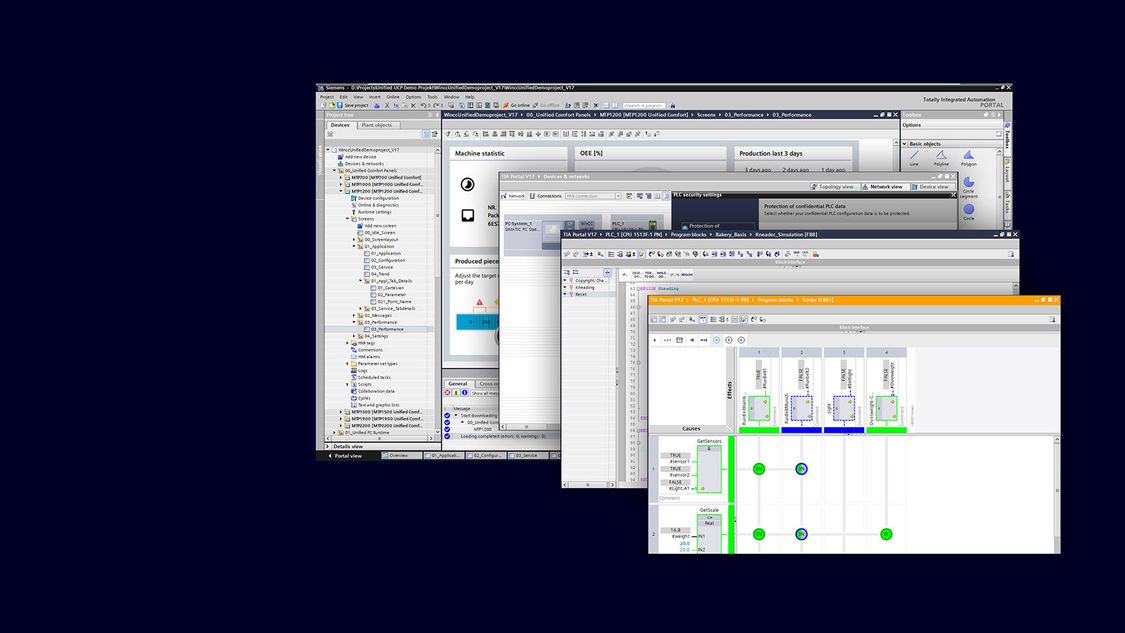Toggle the green intersection on row 1 column 1

tap(758, 469)
